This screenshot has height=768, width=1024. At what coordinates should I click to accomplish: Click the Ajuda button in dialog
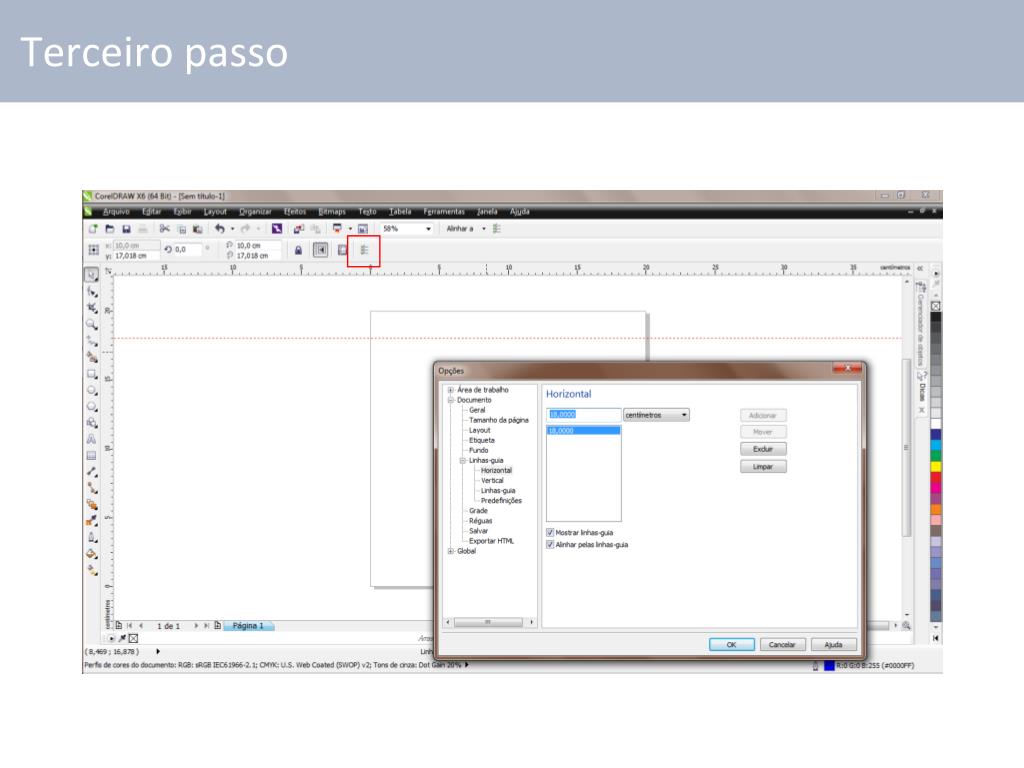pos(833,645)
